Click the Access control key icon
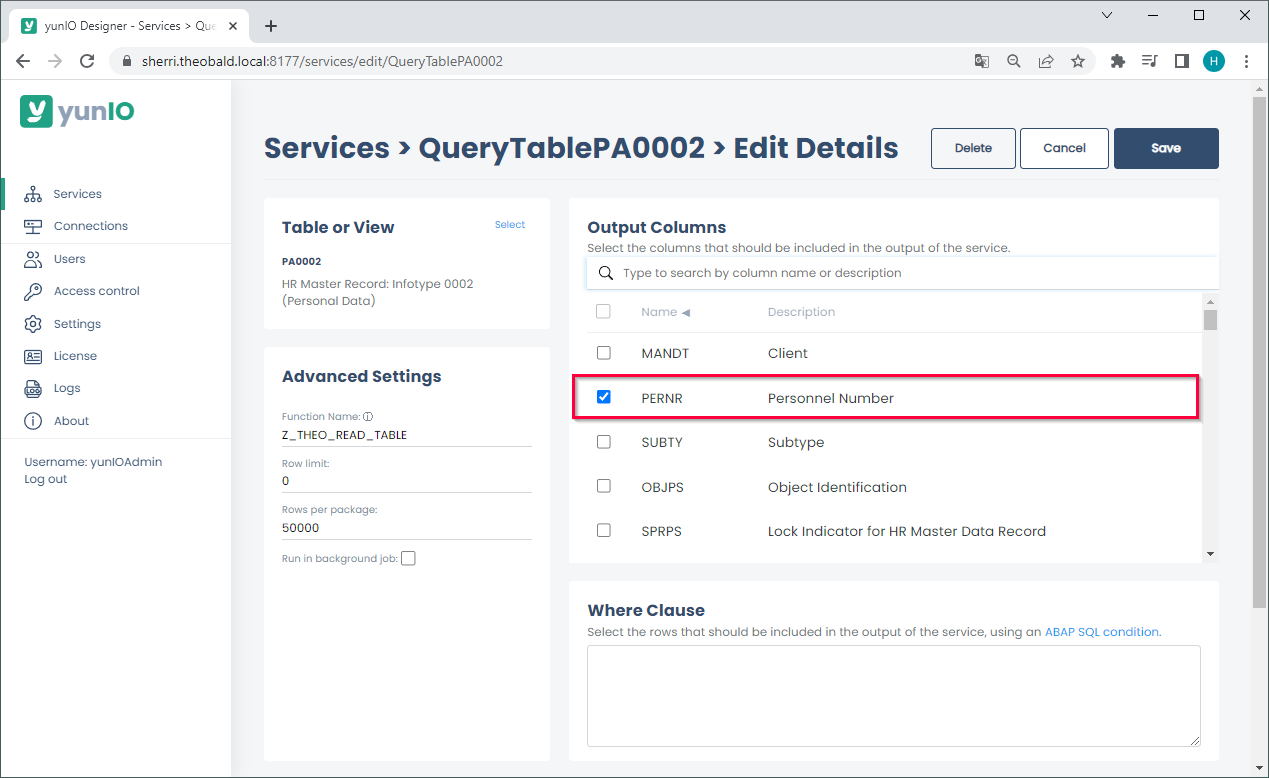This screenshot has width=1269, height=778. tap(33, 291)
